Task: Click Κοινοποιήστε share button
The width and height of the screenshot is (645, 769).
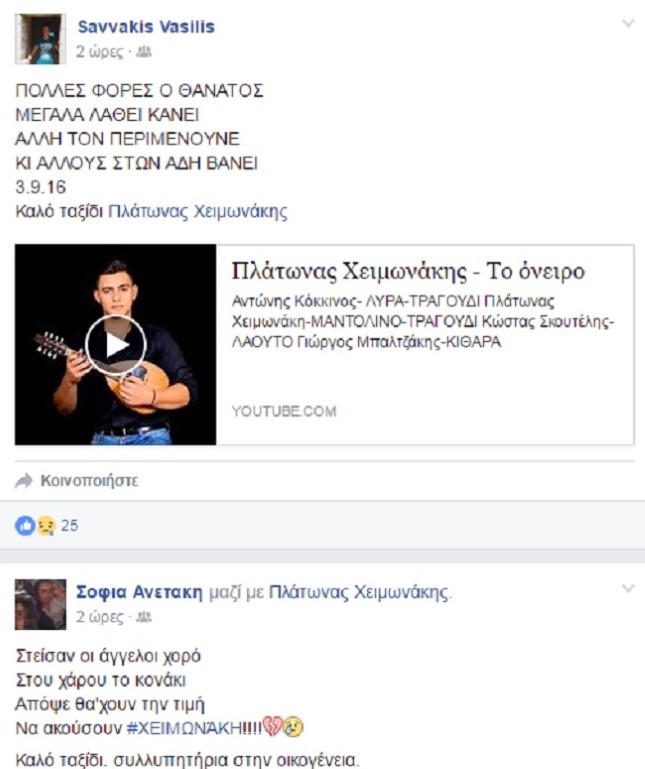Action: [x=89, y=481]
